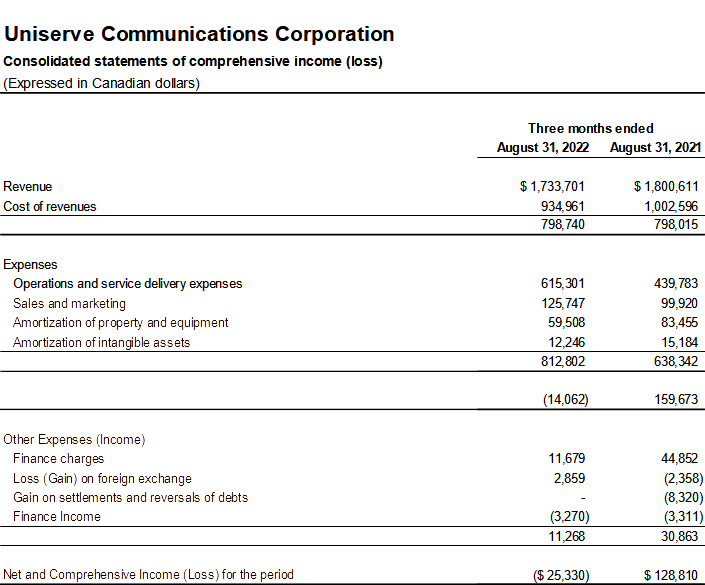Click intangible amortization value '12,246'
705x585 pixels.
(567, 343)
